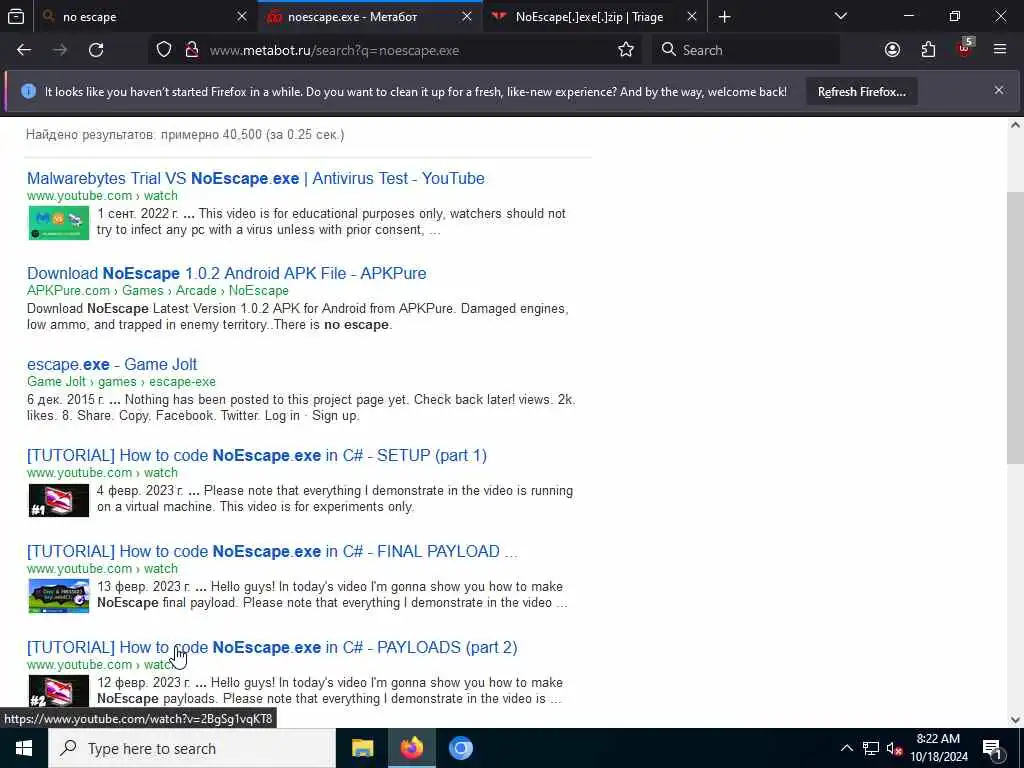Open the notification center icon
This screenshot has height=768, width=1024.
992,748
